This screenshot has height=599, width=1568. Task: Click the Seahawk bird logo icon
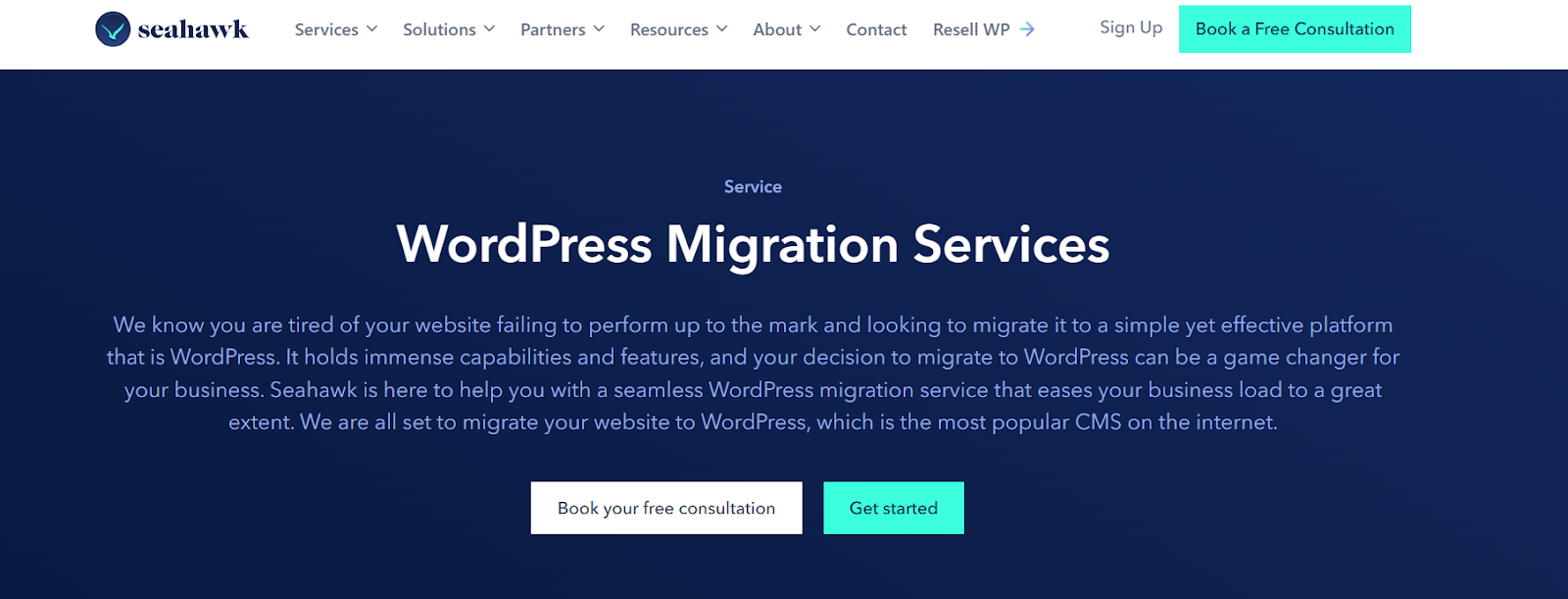coord(113,29)
